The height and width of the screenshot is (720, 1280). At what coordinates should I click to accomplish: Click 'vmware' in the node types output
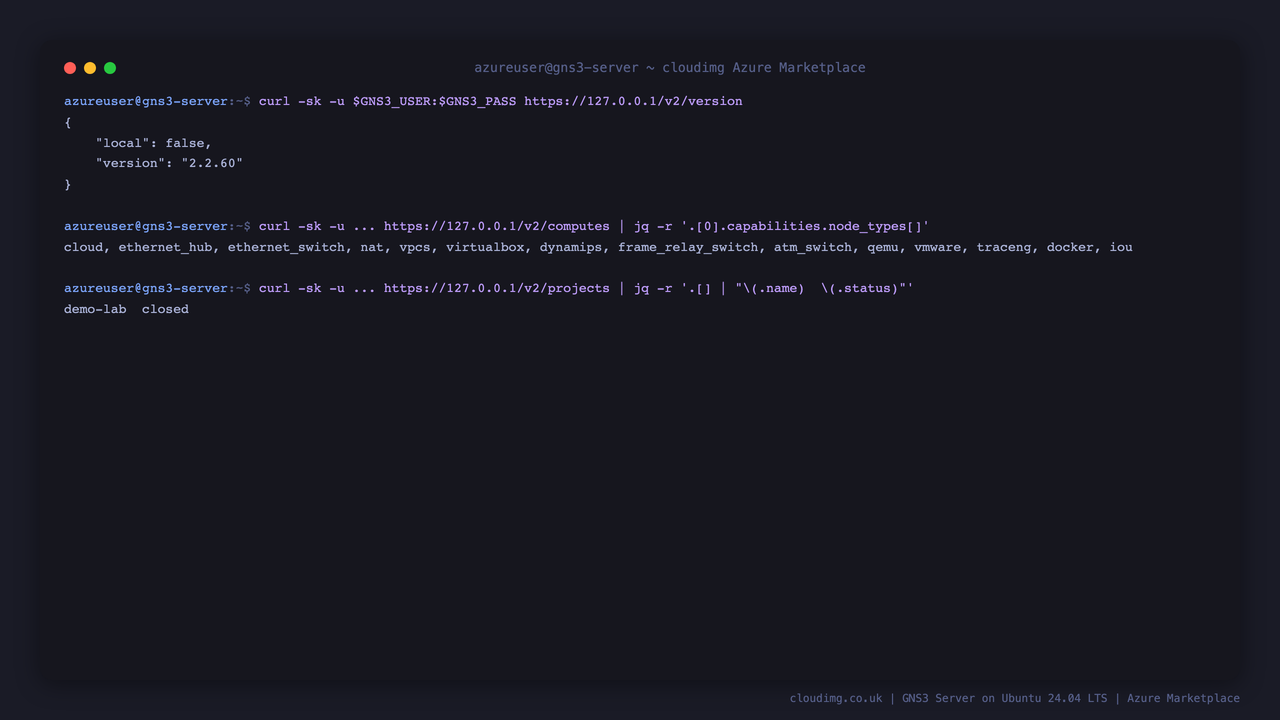pos(938,247)
